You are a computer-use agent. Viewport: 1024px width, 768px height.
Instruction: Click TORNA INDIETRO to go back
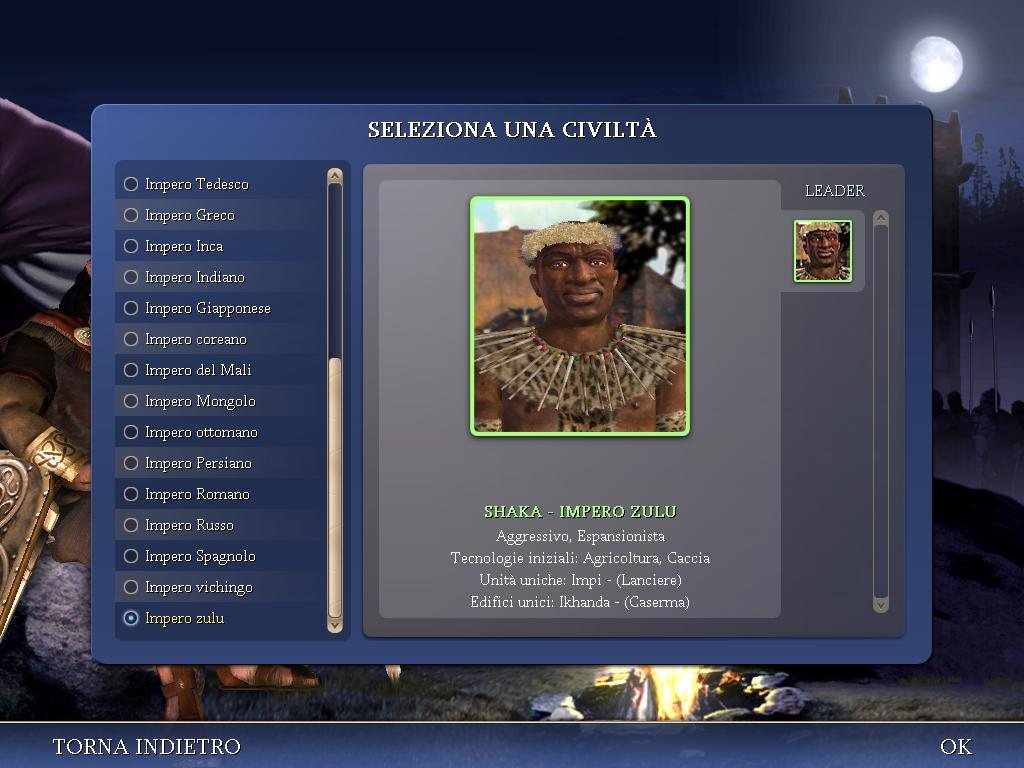[x=147, y=746]
